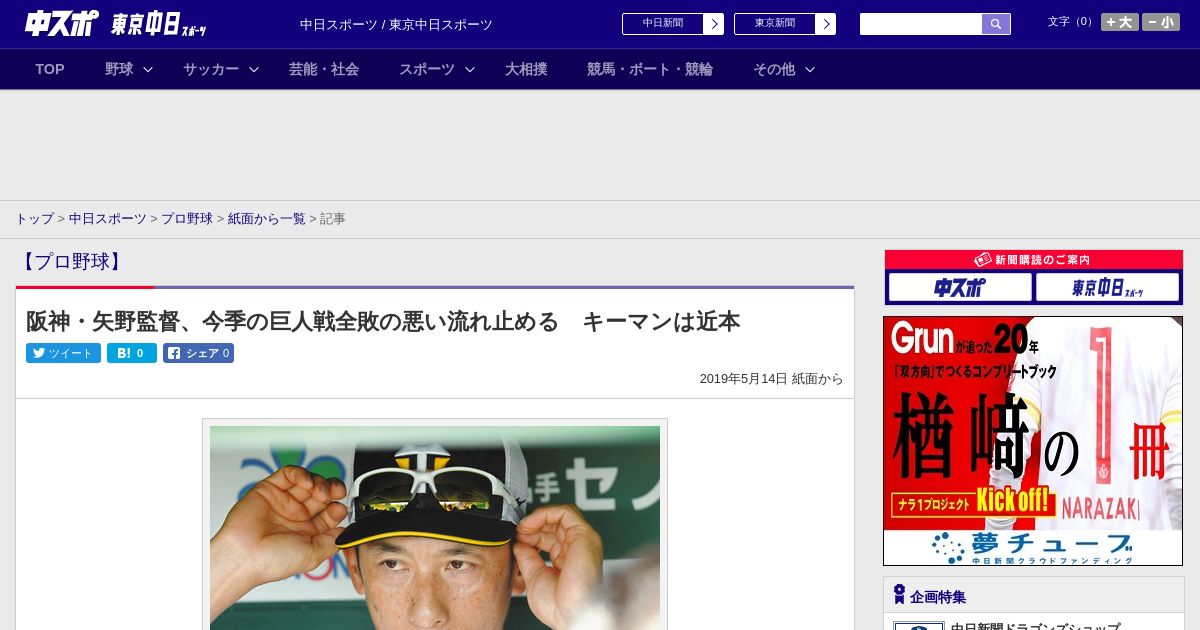Viewport: 1200px width, 630px height.
Task: Open the 競馬・ボート・競輪 menu item
Action: coord(650,69)
